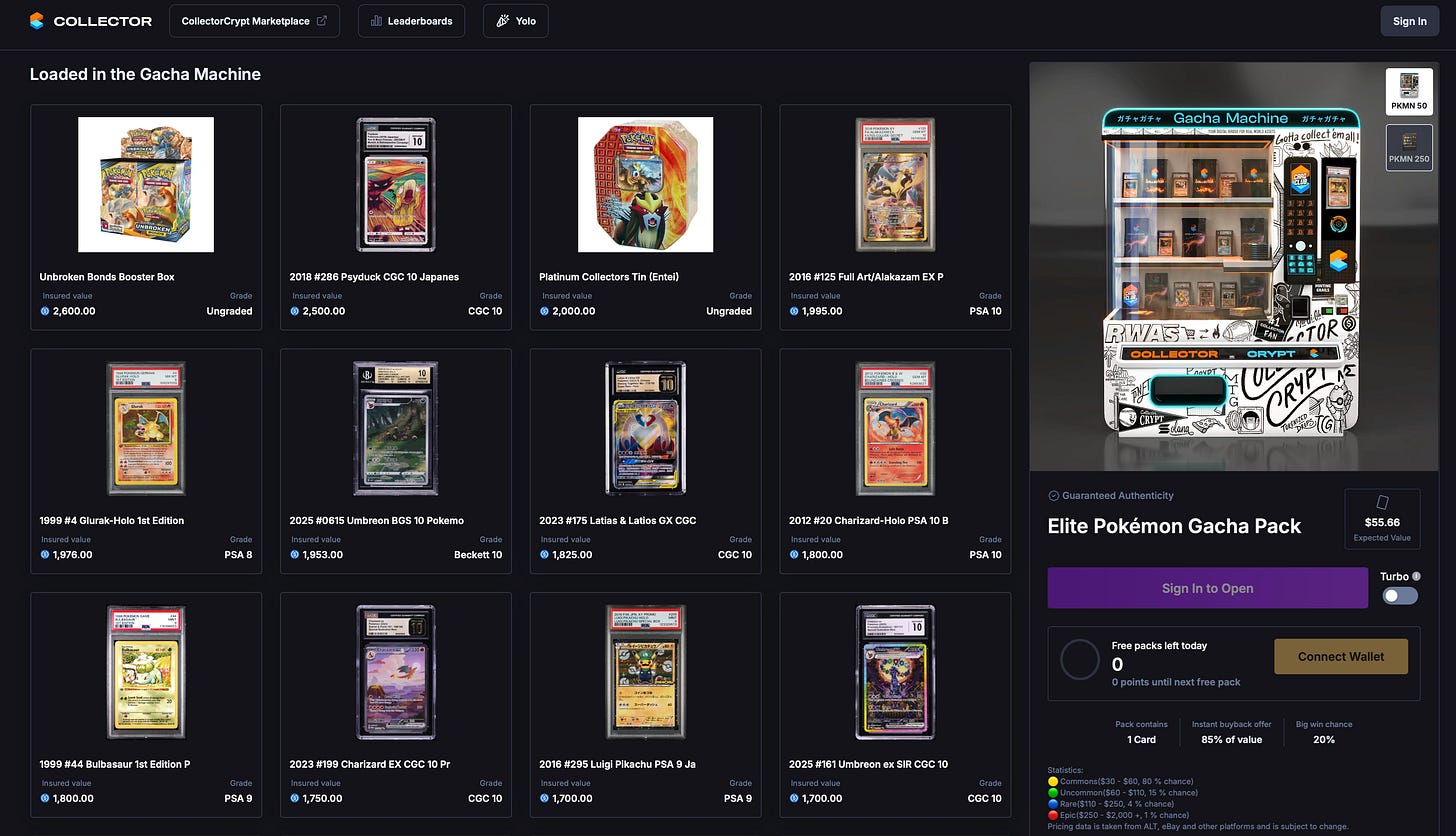
Task: Click the Guaranteed Authenticity check icon
Action: click(1053, 496)
